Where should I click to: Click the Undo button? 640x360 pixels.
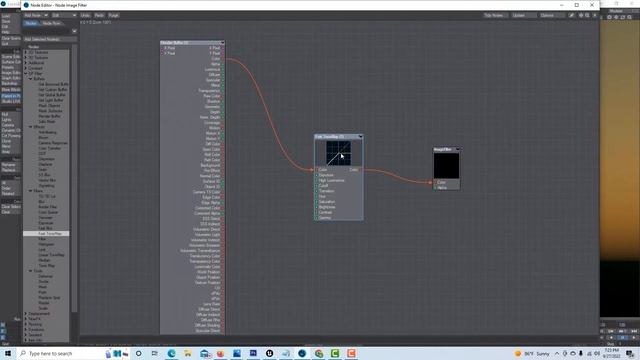(x=85, y=15)
